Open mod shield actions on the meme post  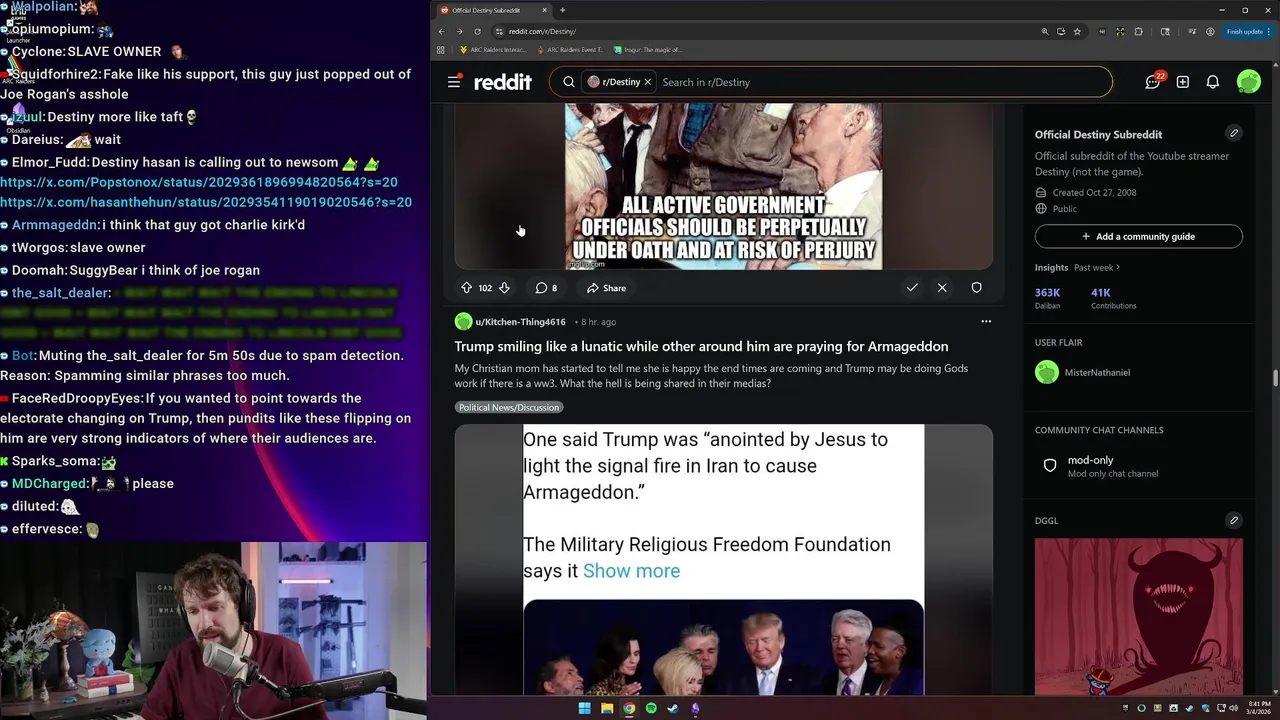coord(976,288)
